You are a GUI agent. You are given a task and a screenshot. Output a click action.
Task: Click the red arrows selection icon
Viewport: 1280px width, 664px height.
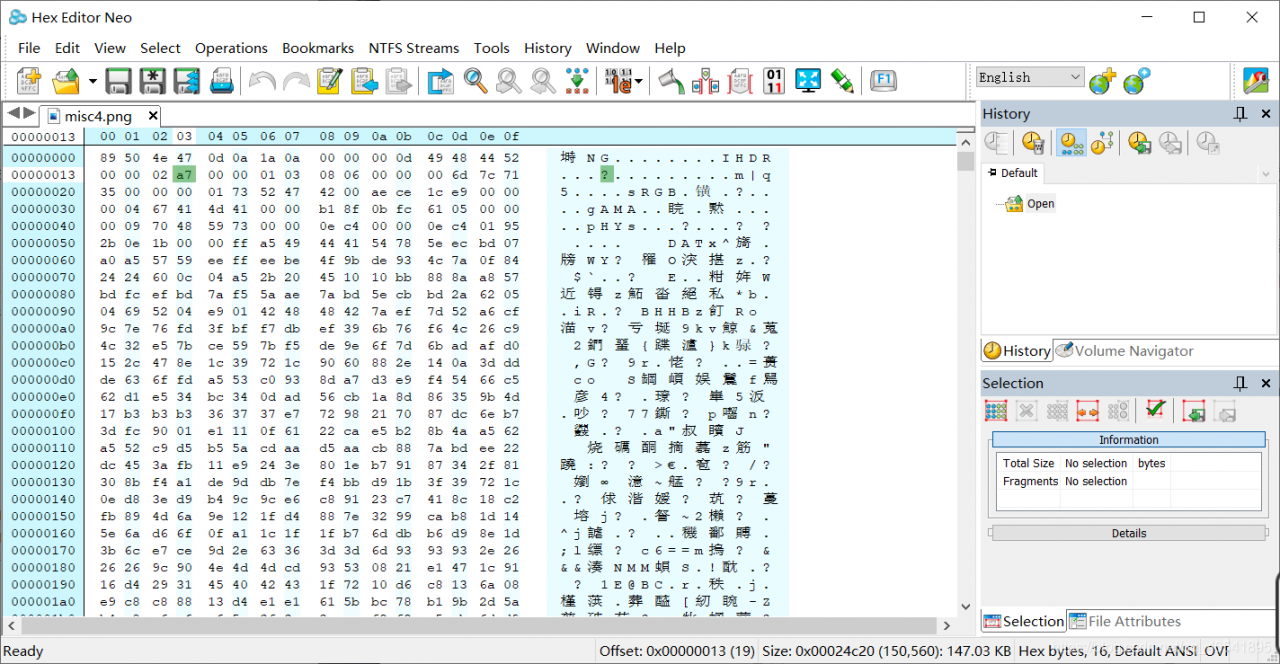coord(1089,410)
